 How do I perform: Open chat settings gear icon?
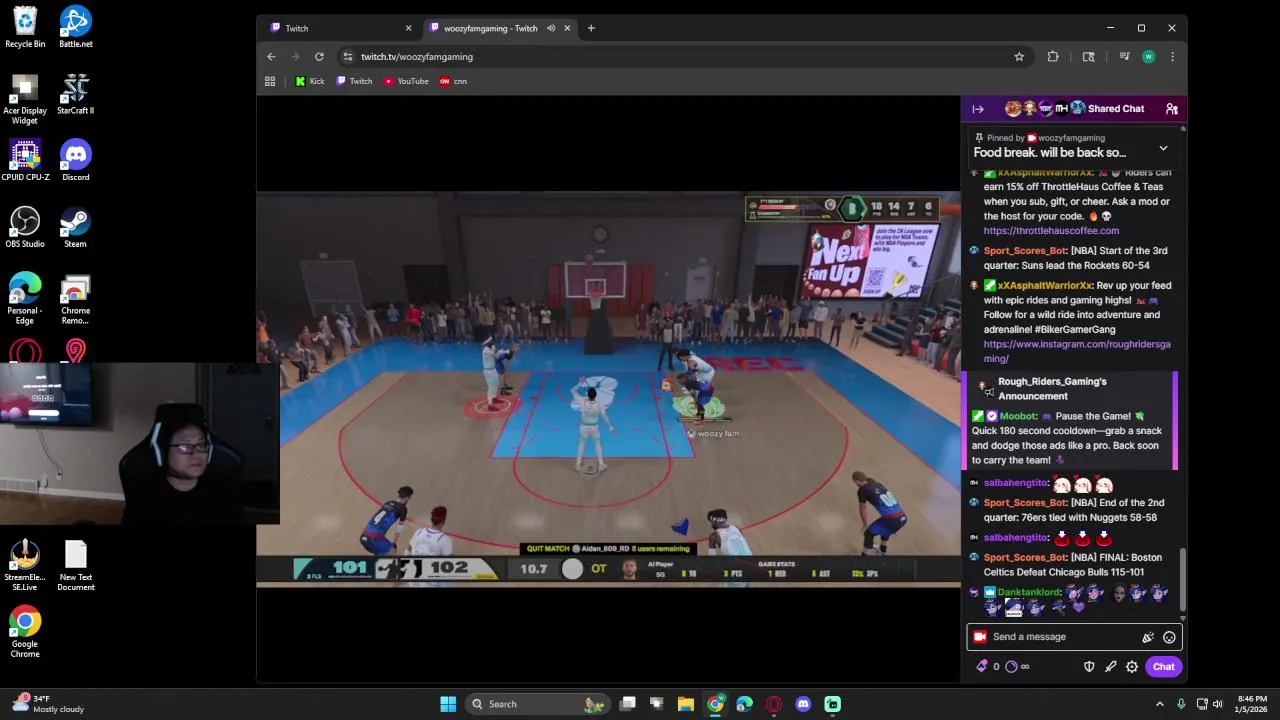[1132, 666]
